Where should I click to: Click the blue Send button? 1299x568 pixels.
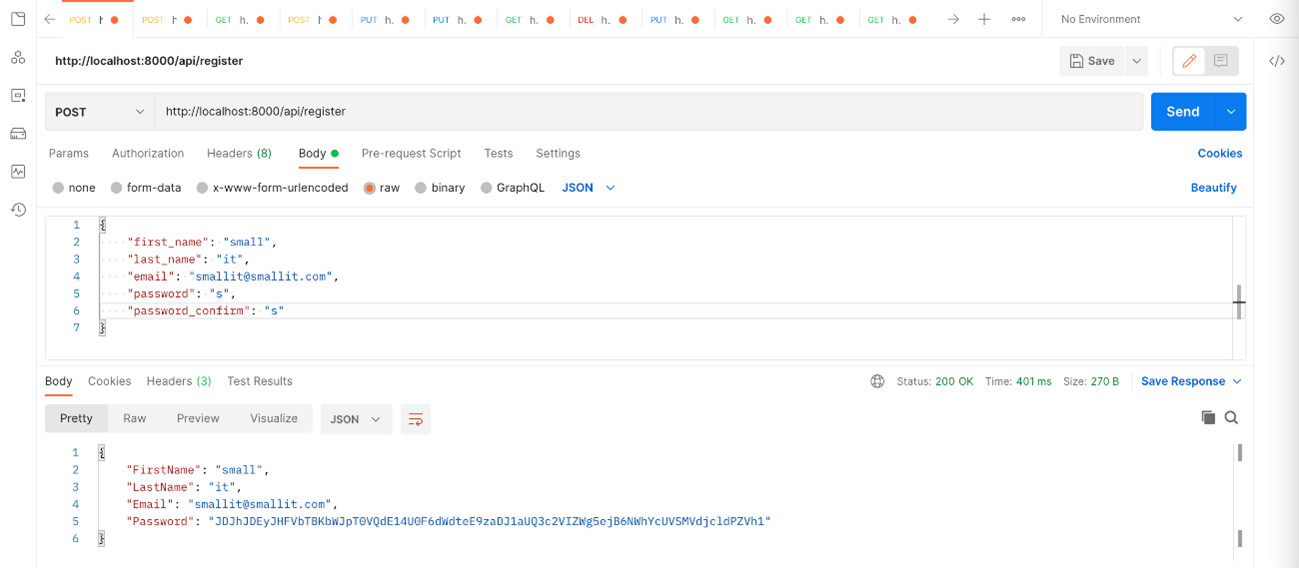[1182, 112]
